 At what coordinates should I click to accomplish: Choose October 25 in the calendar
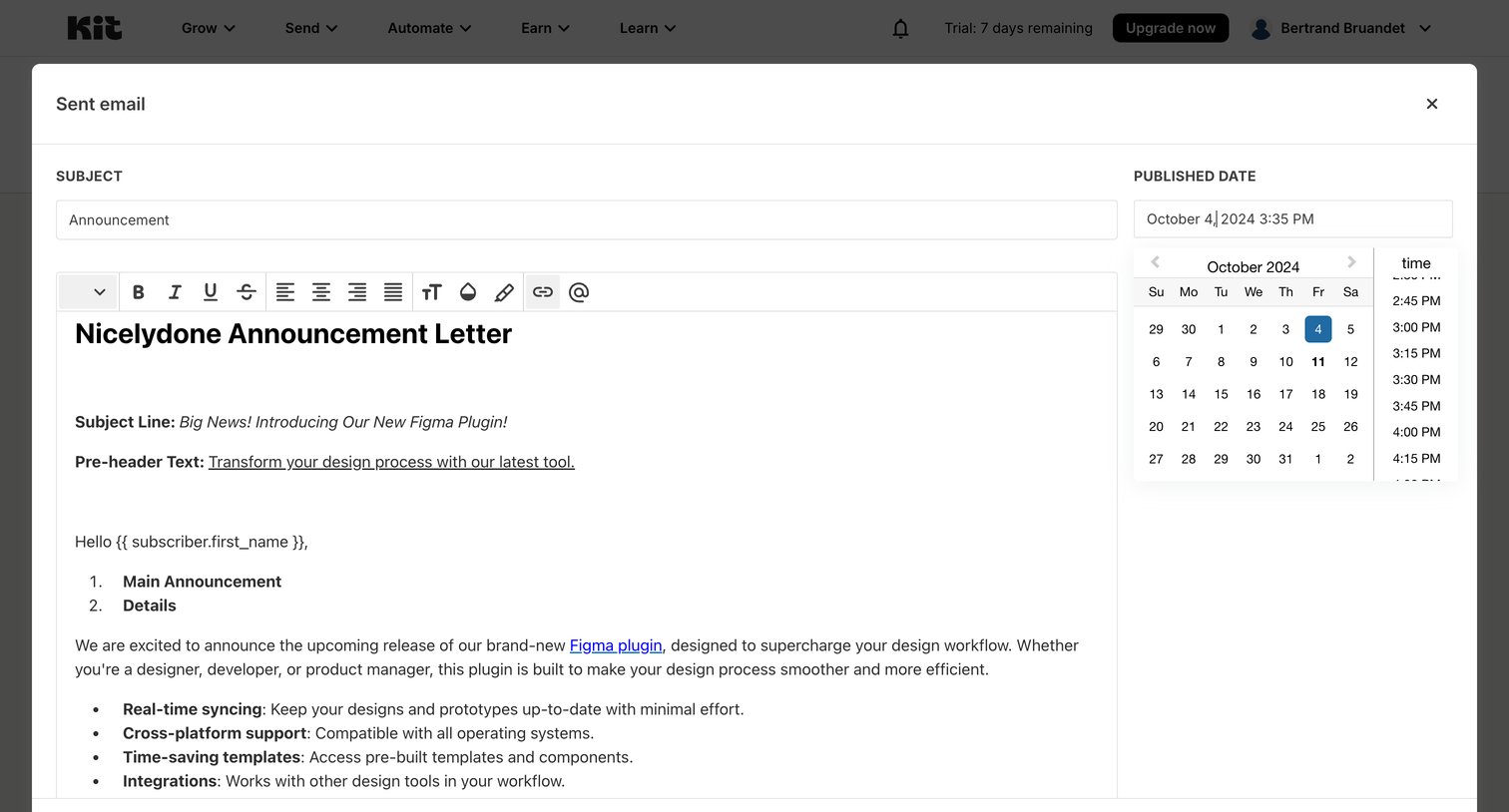tap(1318, 427)
